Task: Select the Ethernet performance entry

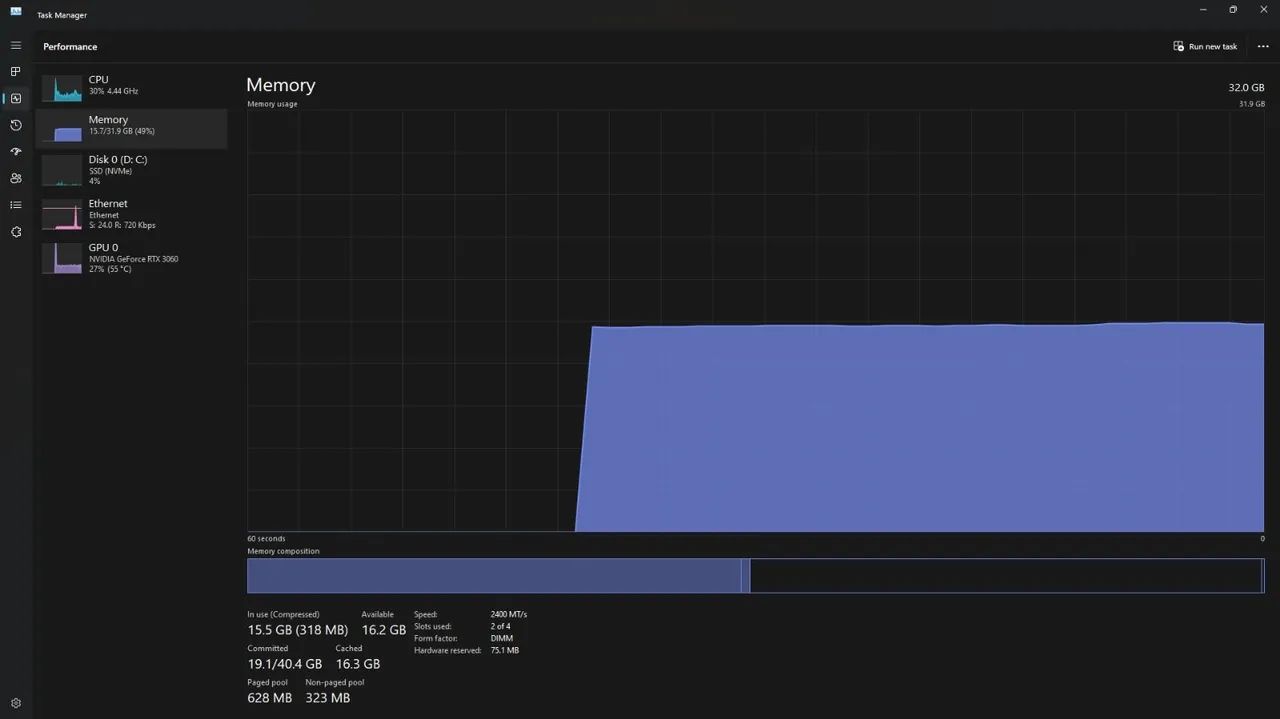Action: pyautogui.click(x=131, y=215)
